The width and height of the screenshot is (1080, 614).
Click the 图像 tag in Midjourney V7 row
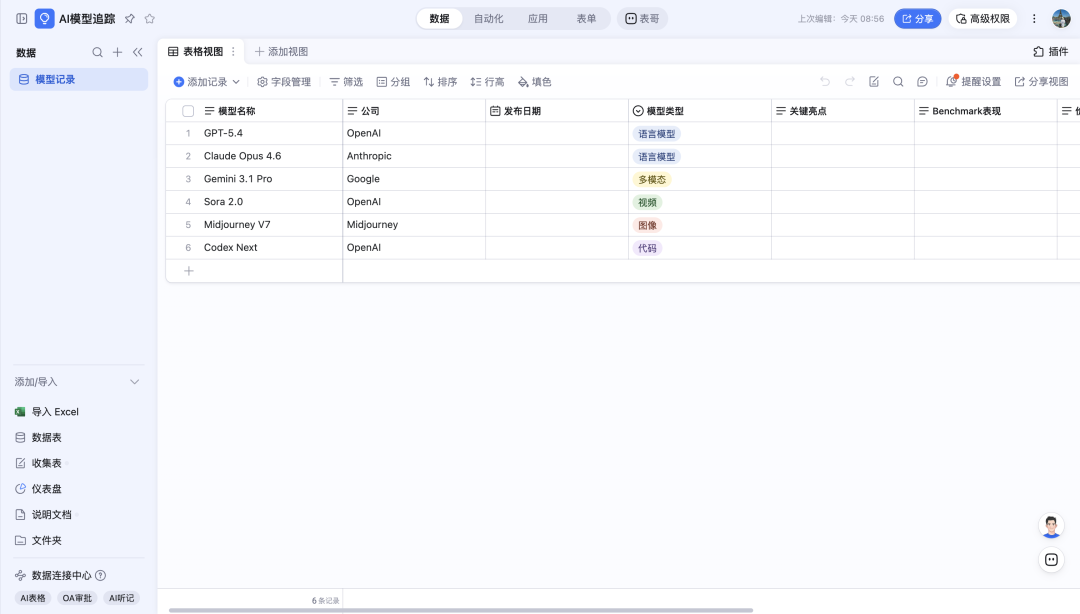647,225
